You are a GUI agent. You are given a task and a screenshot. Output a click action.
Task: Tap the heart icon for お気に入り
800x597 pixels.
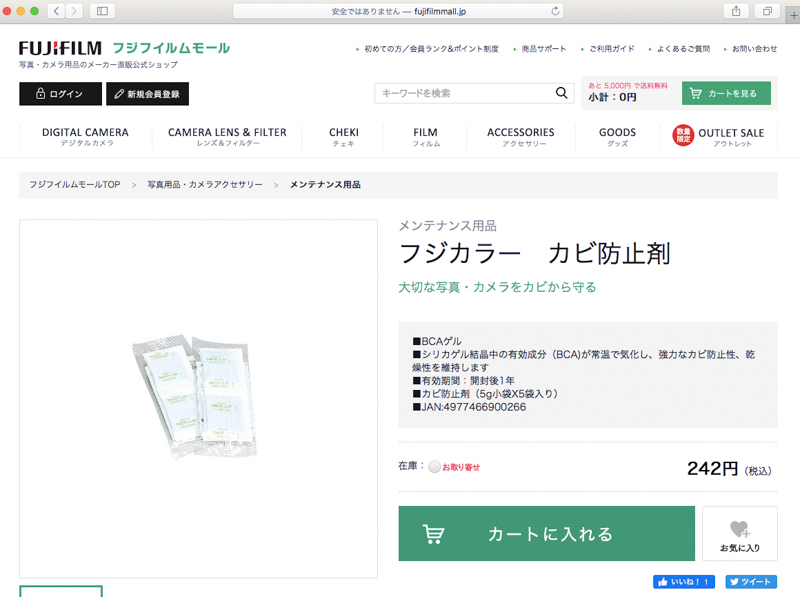click(x=740, y=526)
